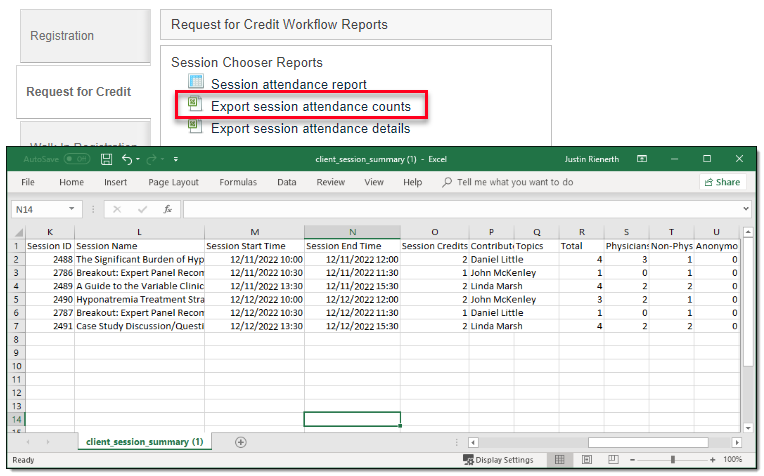Open the Help ribbon tab
This screenshot has width=764, height=476.
[x=412, y=182]
